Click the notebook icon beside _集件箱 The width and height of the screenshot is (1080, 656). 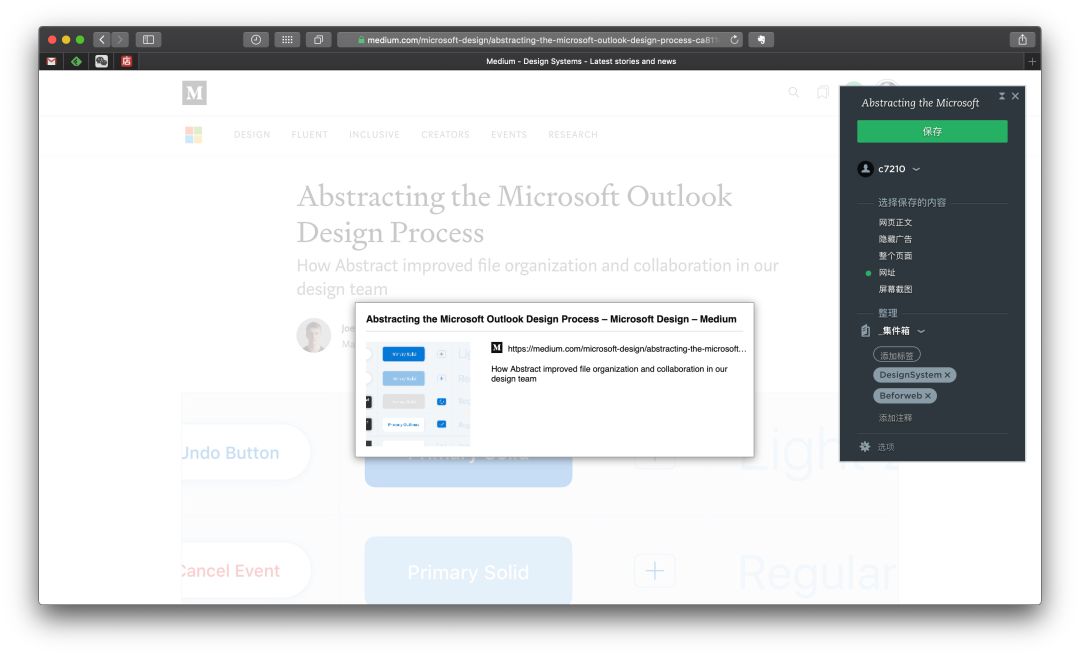(865, 331)
